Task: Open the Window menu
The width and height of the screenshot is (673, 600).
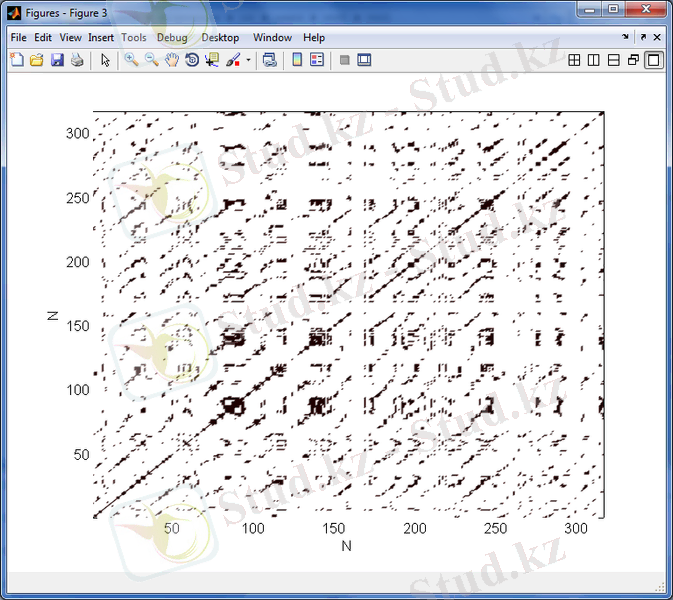Action: pyautogui.click(x=273, y=38)
